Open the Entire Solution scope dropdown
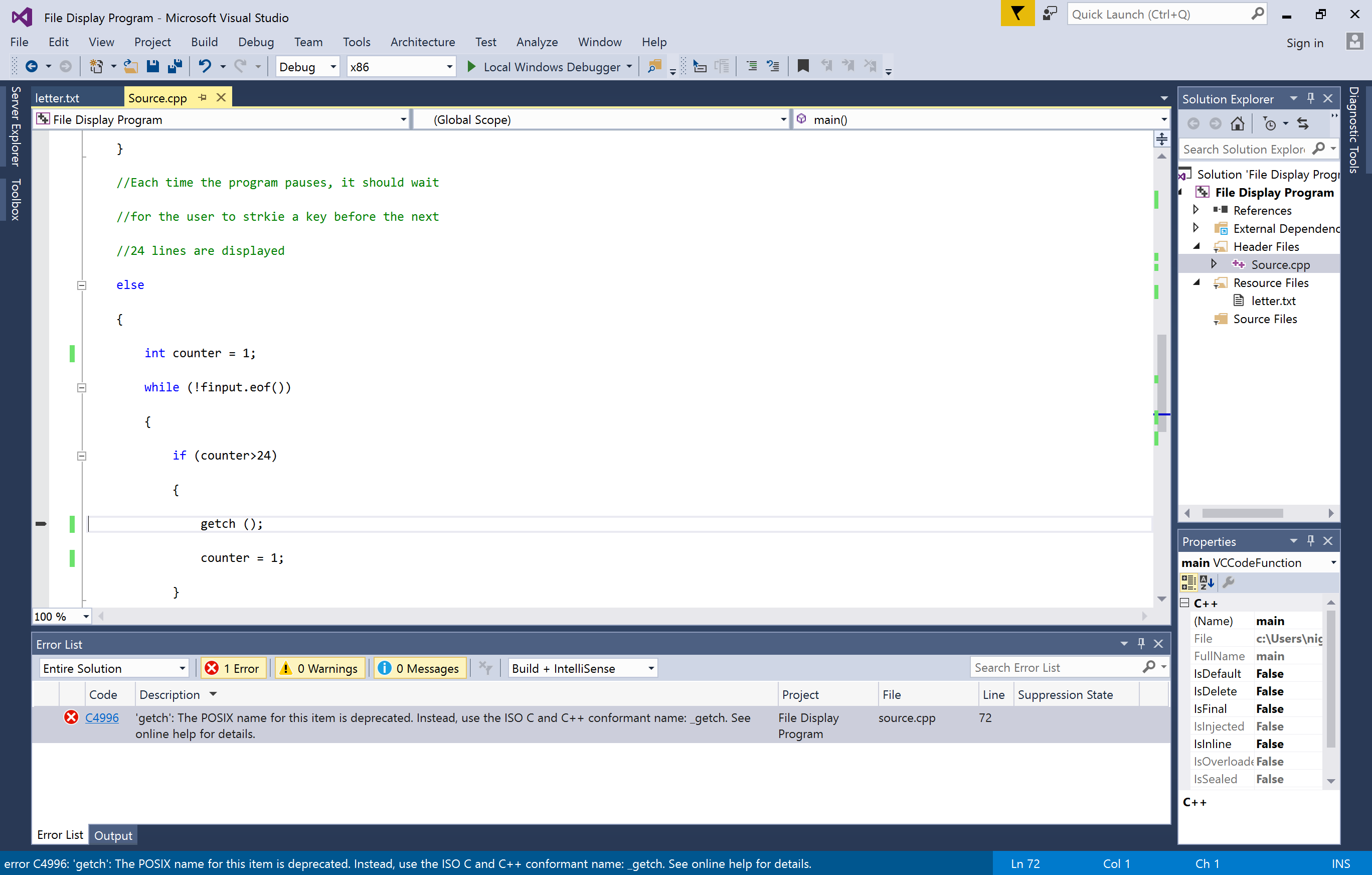The height and width of the screenshot is (875, 1372). [x=114, y=668]
